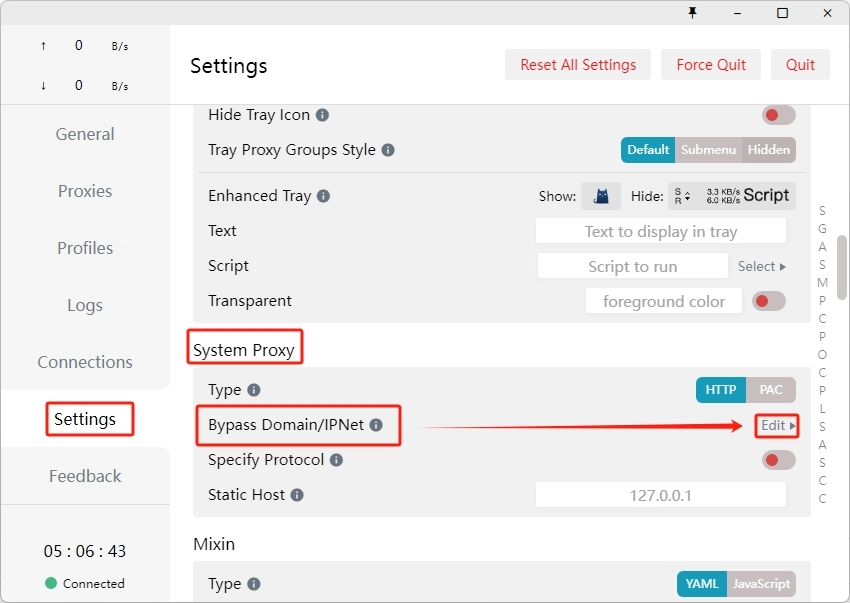
Task: Click the Force Quit button
Action: click(x=710, y=65)
